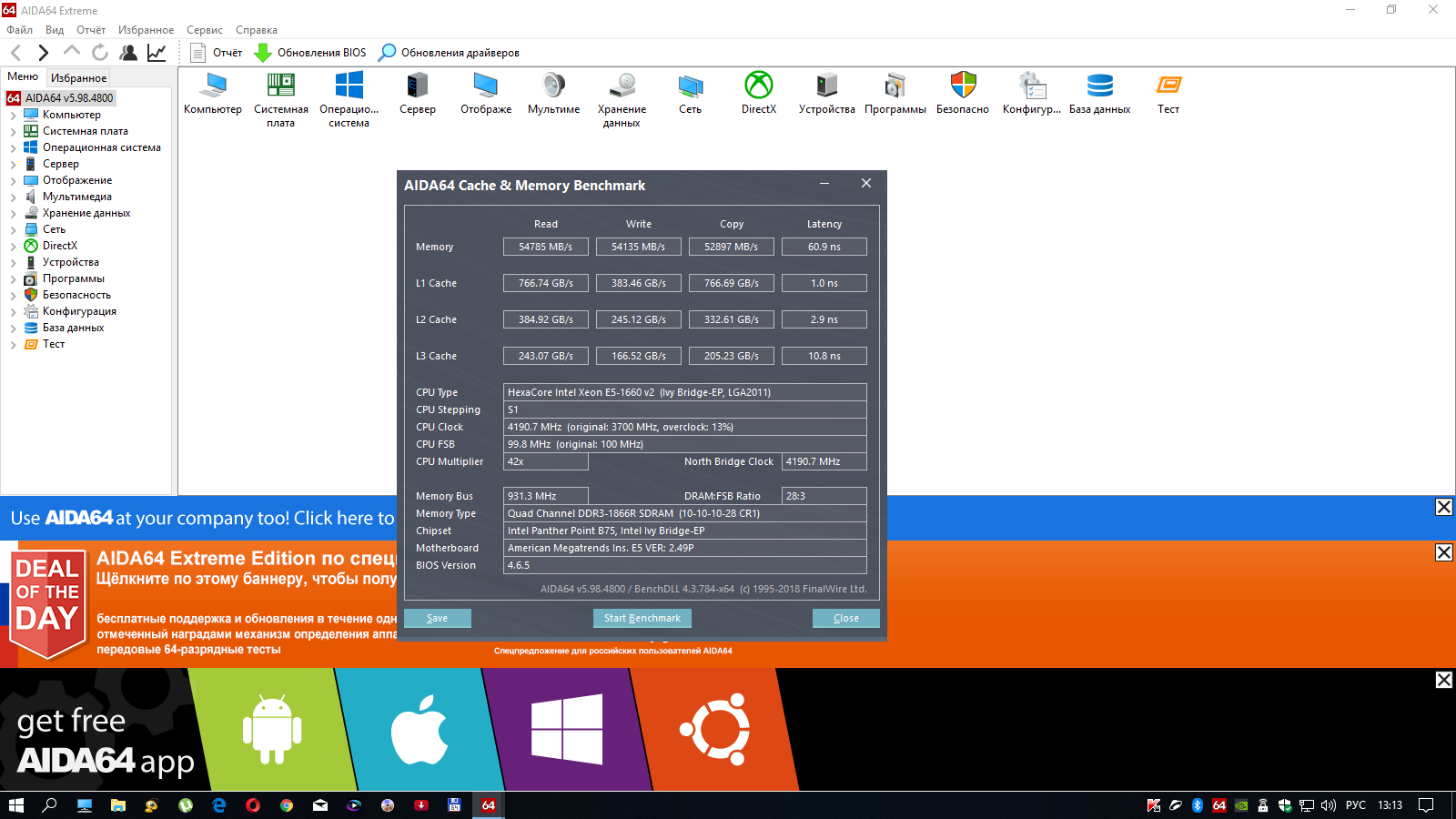
Task: Close the blue company banner
Action: tap(1444, 507)
